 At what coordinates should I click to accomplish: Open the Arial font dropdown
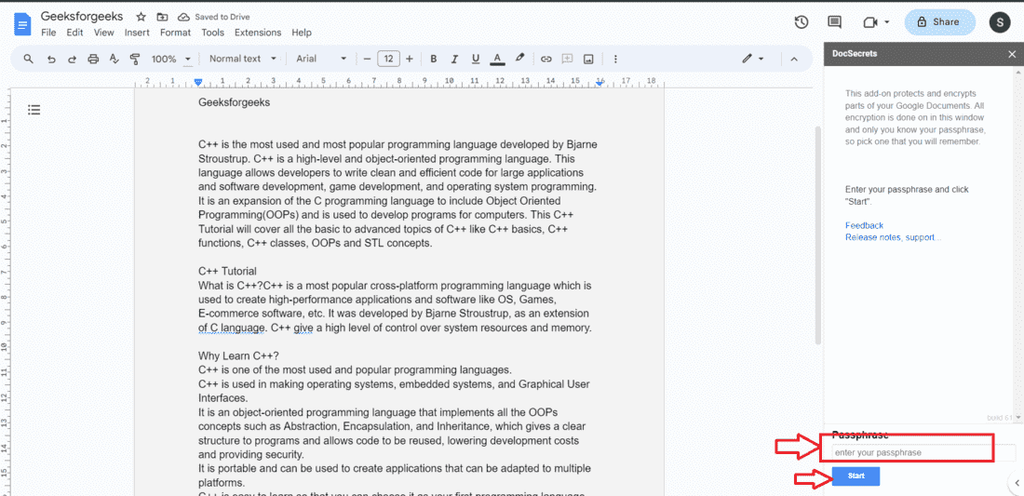tap(321, 59)
